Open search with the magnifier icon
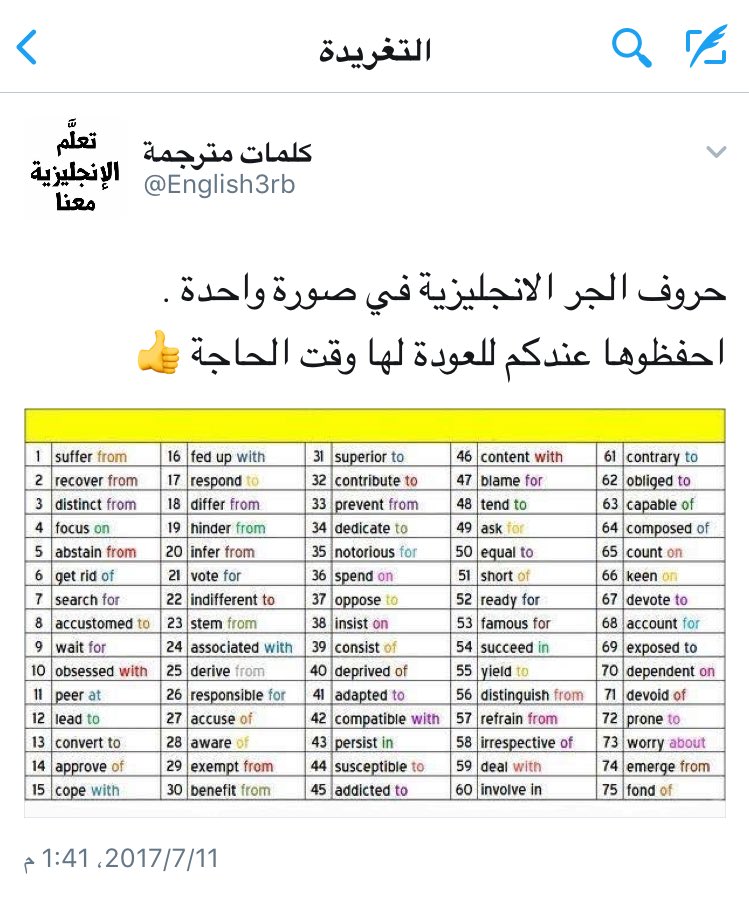Image resolution: width=749 pixels, height=898 pixels. [x=631, y=47]
